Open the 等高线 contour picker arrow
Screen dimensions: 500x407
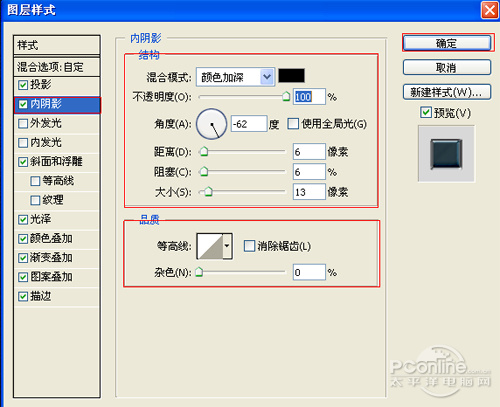click(227, 246)
